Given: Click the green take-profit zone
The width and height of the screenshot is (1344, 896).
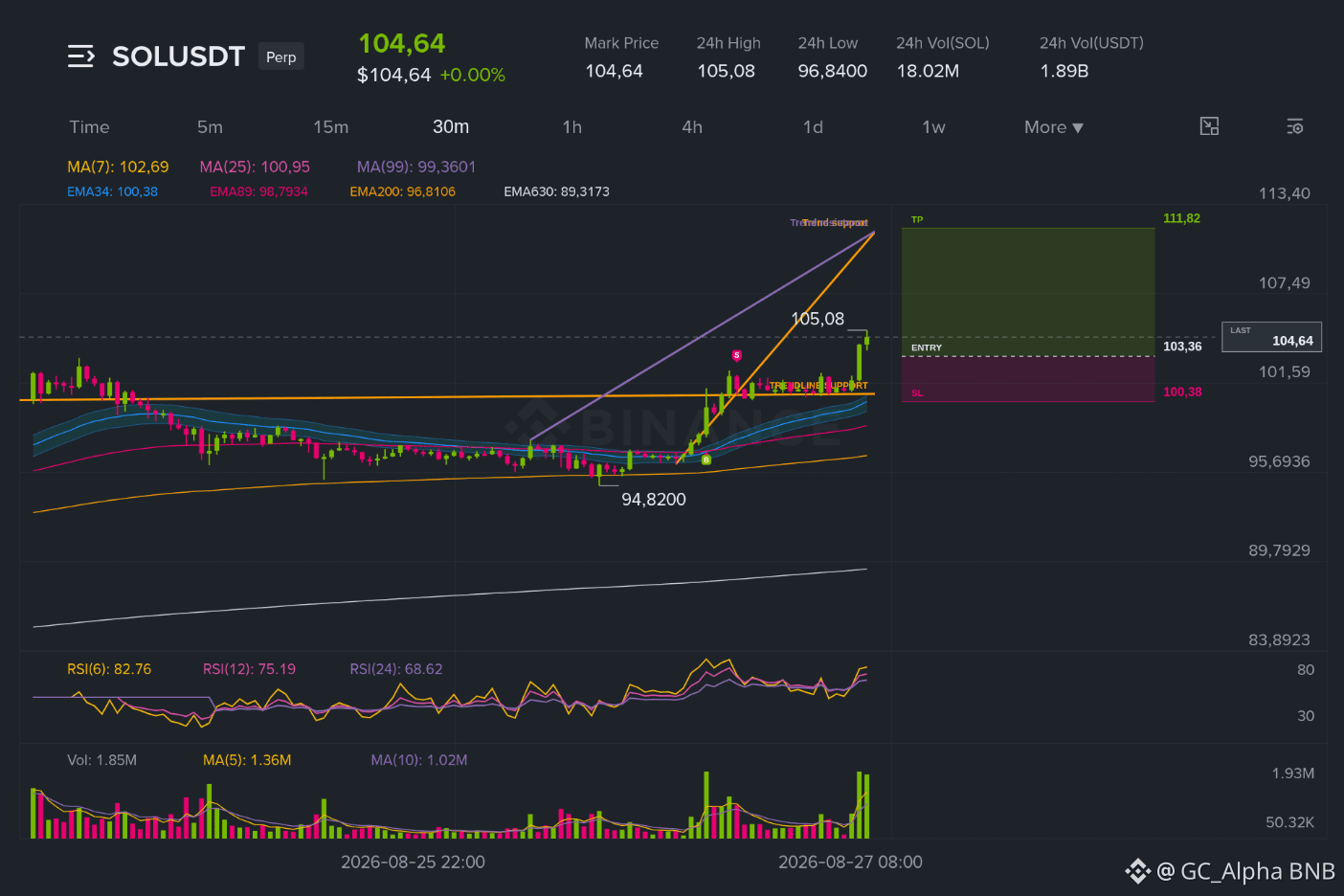Looking at the screenshot, I should click(1028, 292).
